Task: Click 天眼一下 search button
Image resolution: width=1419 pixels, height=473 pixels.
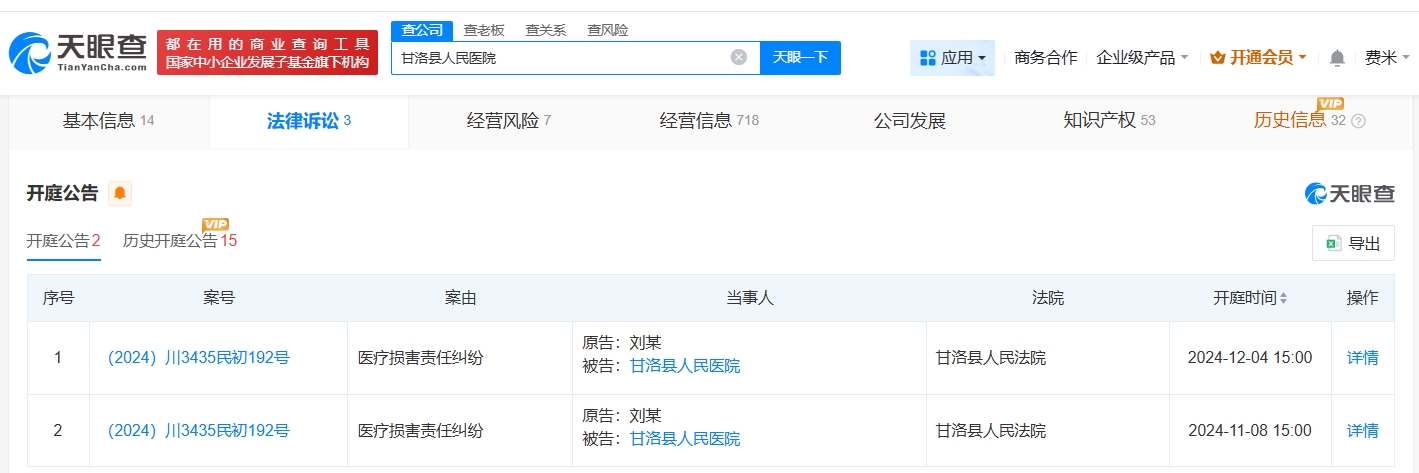Action: [x=800, y=57]
